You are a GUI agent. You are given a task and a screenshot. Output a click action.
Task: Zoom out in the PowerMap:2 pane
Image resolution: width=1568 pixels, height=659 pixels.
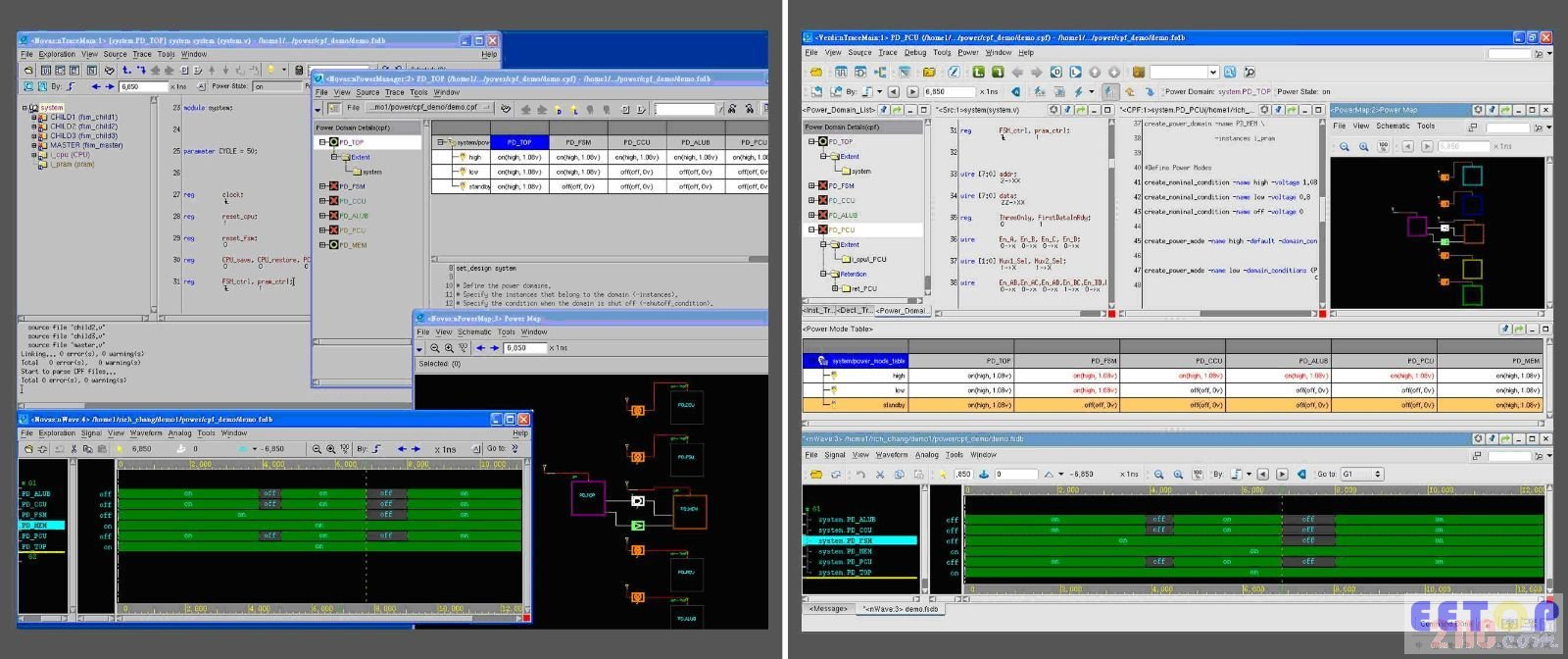1345,147
